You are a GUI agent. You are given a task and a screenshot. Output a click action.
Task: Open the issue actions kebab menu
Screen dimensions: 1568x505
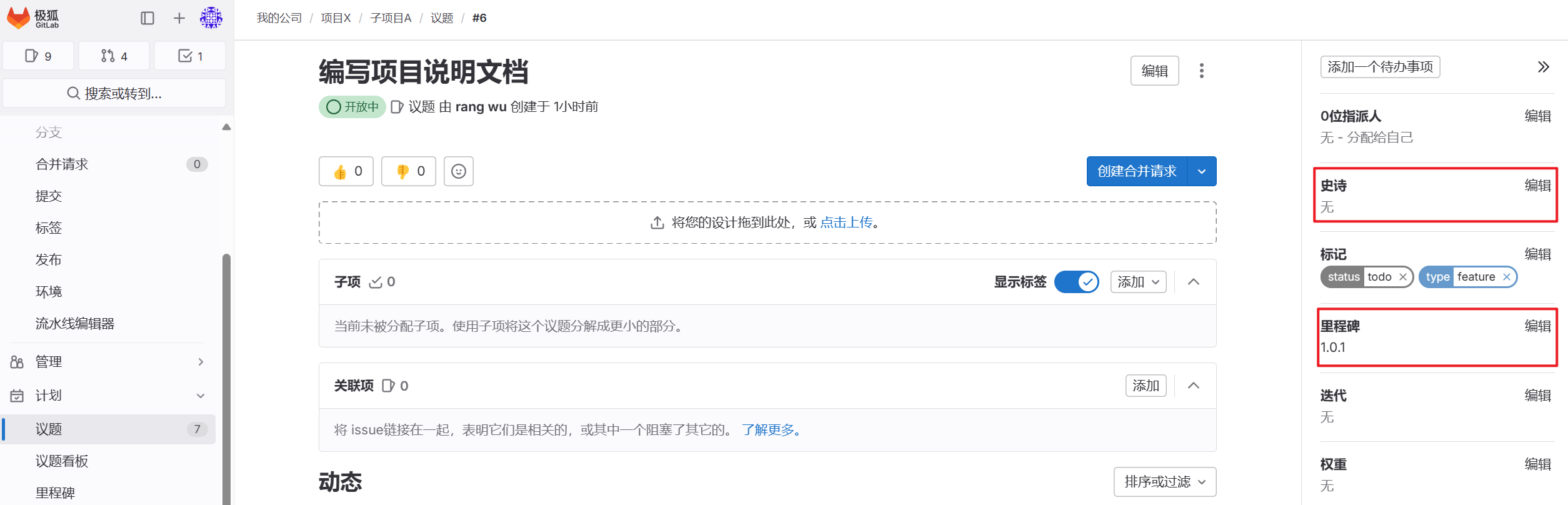1201,71
